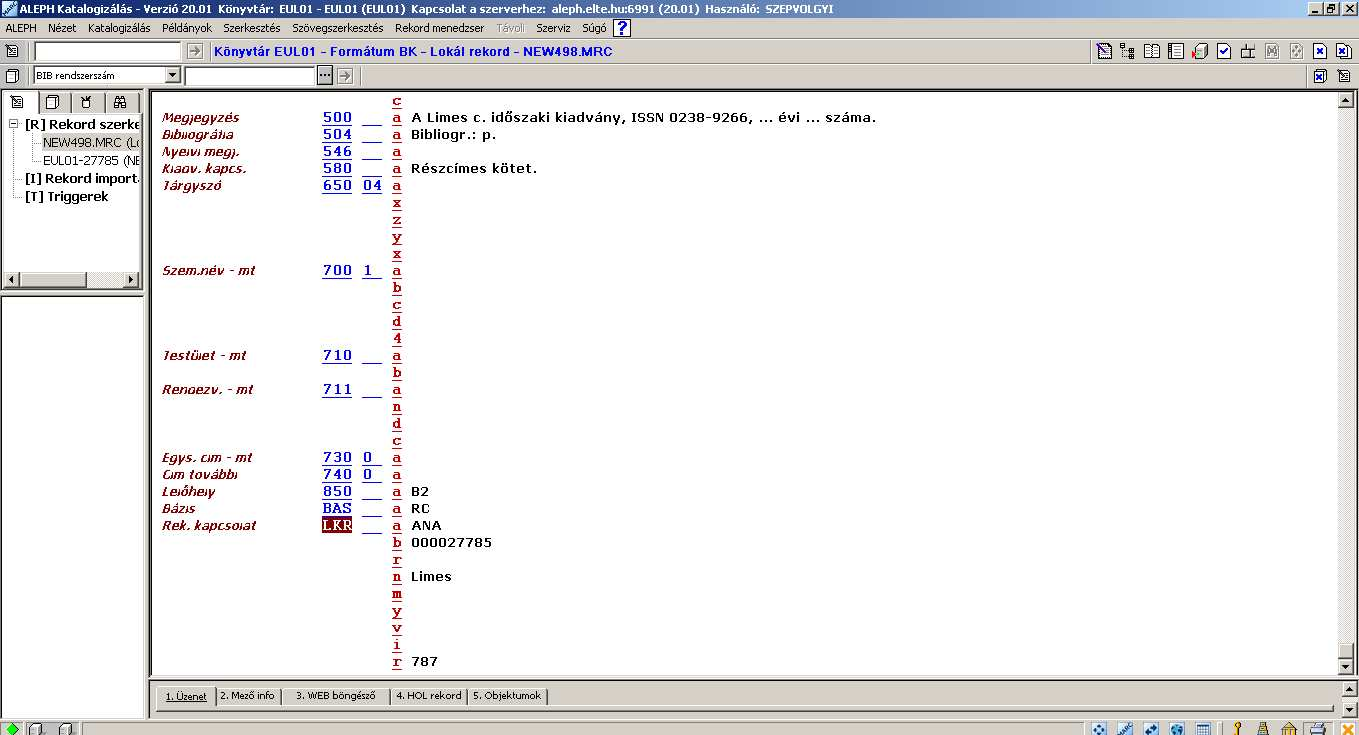This screenshot has width=1359, height=735.
Task: Click the check record checkmark icon
Action: click(1224, 51)
